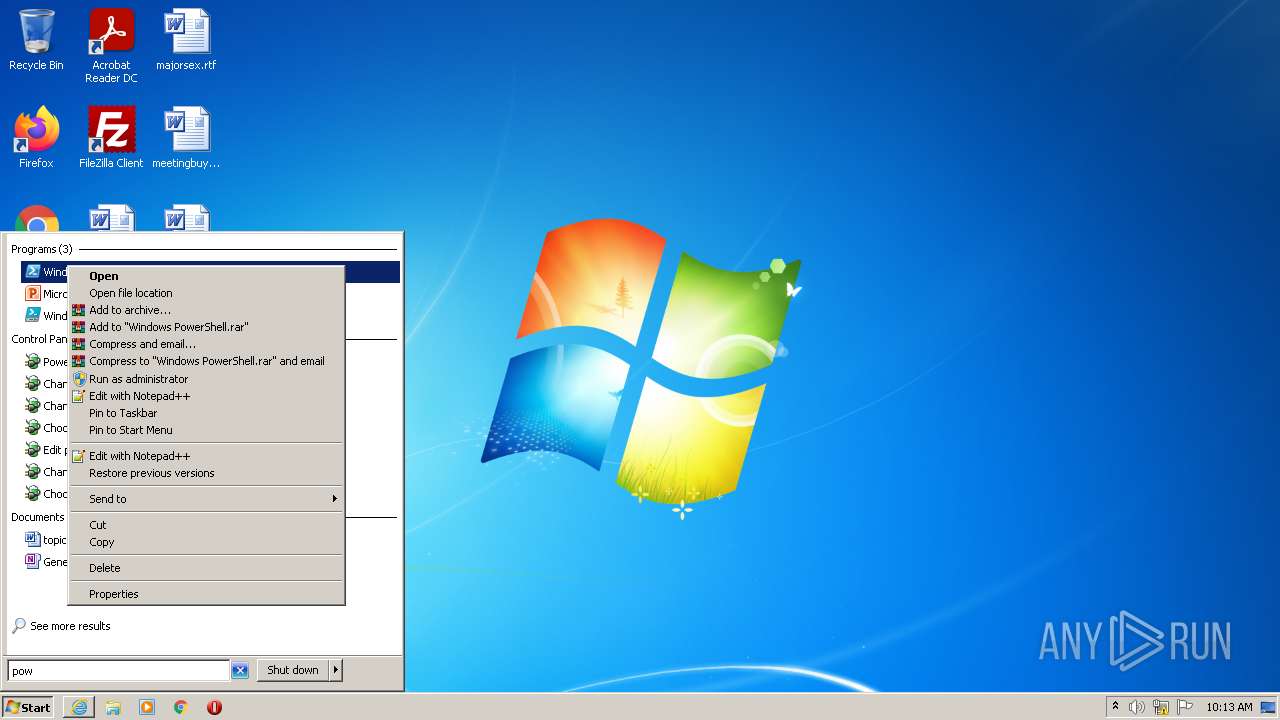This screenshot has width=1280, height=720.
Task: Choose Open file location
Action: coord(206,293)
